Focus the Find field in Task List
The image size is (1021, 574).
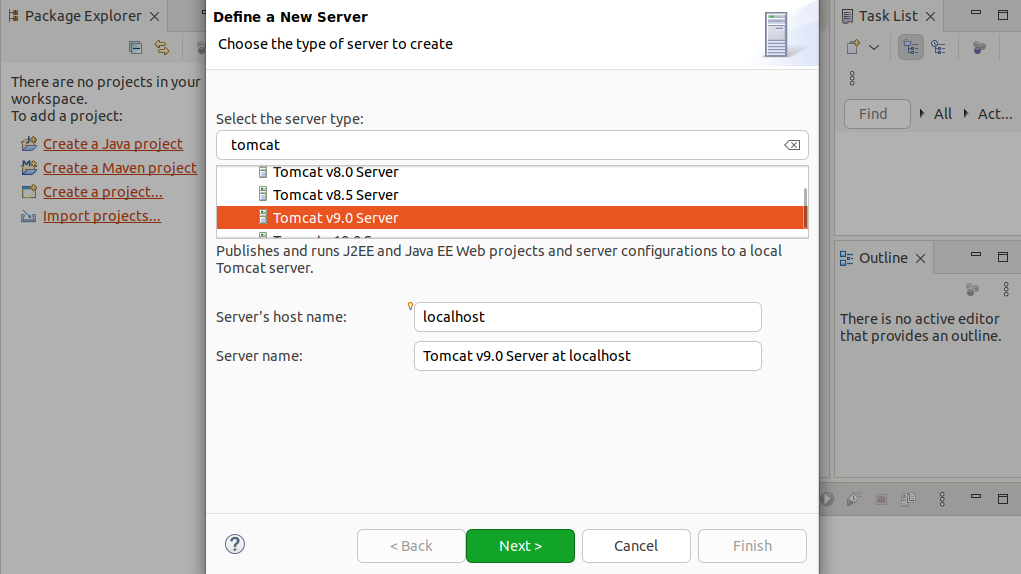coord(877,114)
